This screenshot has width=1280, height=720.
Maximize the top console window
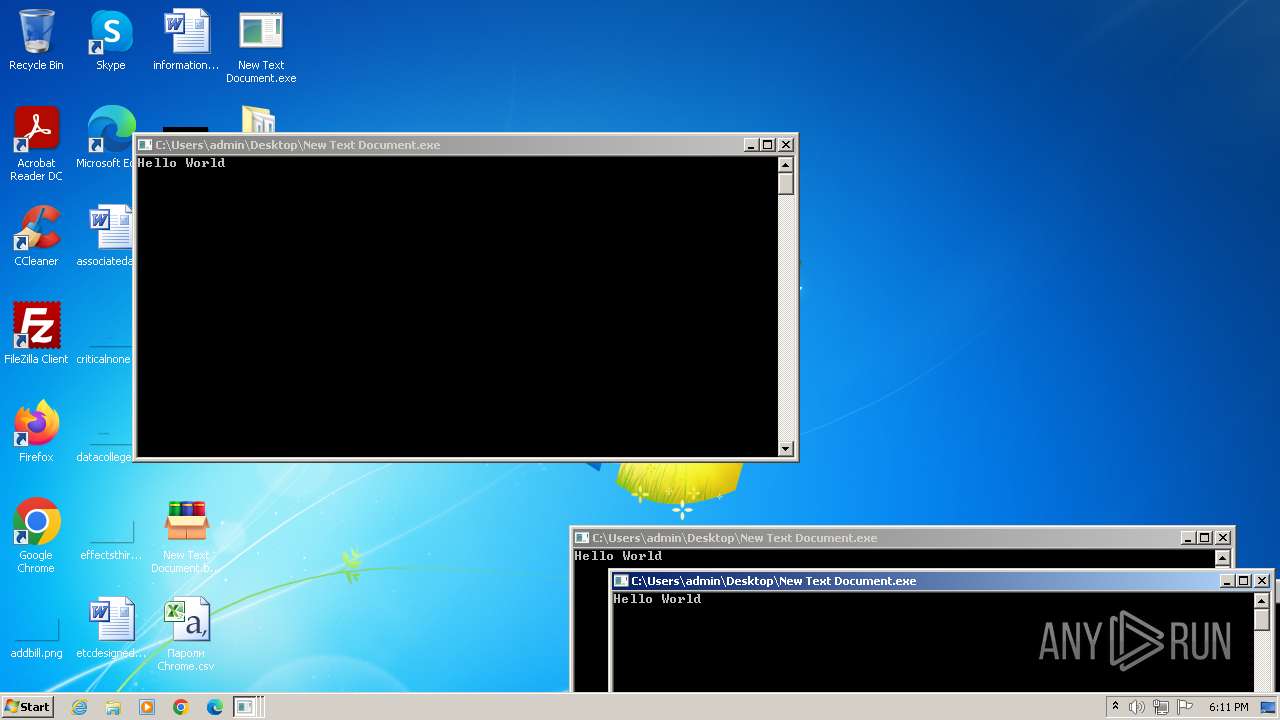(x=768, y=145)
